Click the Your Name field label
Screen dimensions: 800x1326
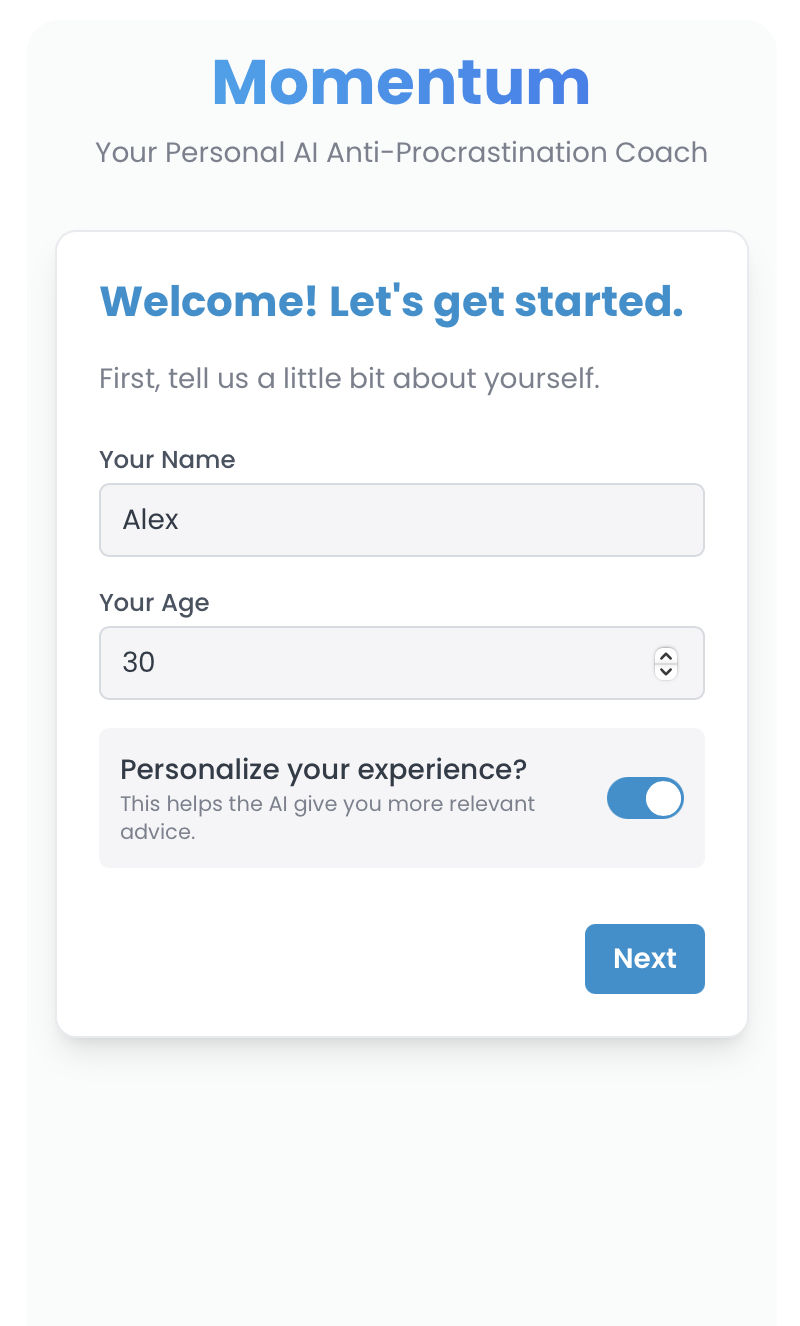pyautogui.click(x=168, y=460)
